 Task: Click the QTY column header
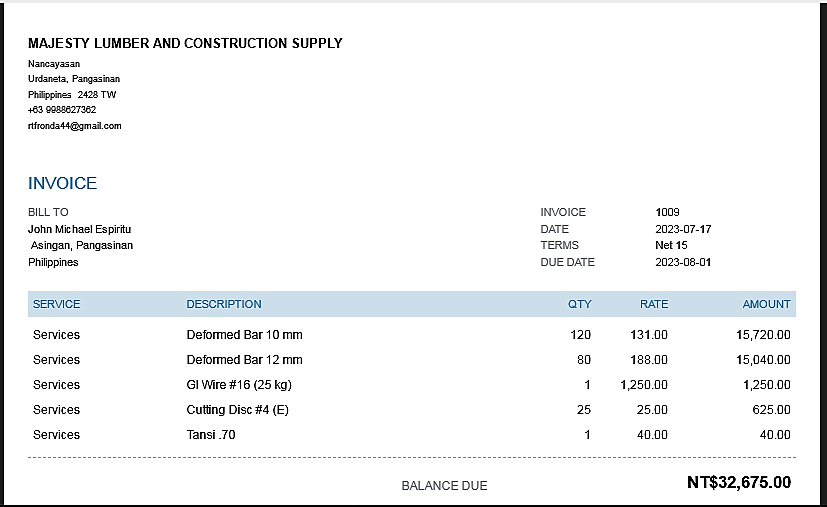tap(579, 304)
